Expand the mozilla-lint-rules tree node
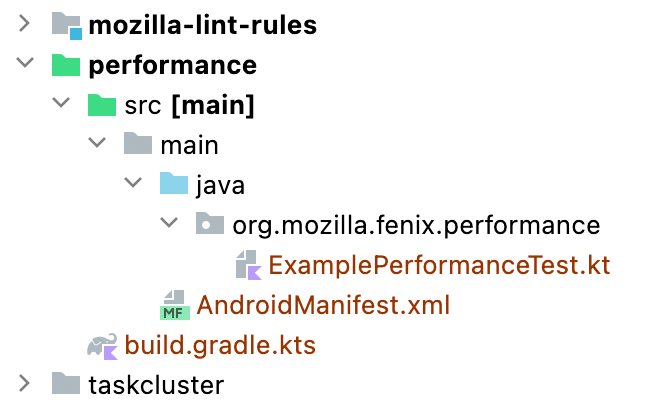Screen dimensions: 664x406 25,25
